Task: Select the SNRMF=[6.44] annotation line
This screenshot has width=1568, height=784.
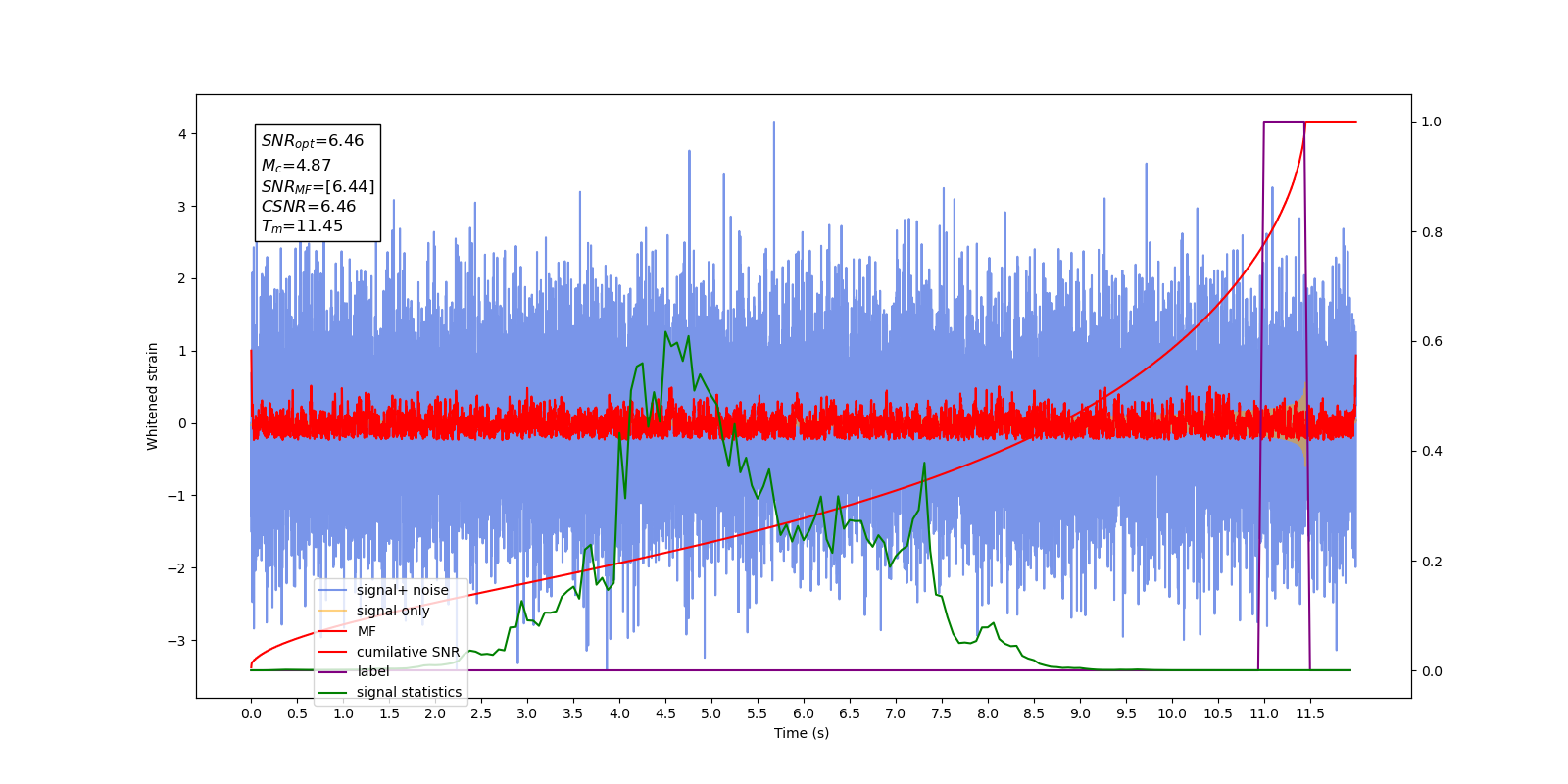Action: [x=318, y=186]
